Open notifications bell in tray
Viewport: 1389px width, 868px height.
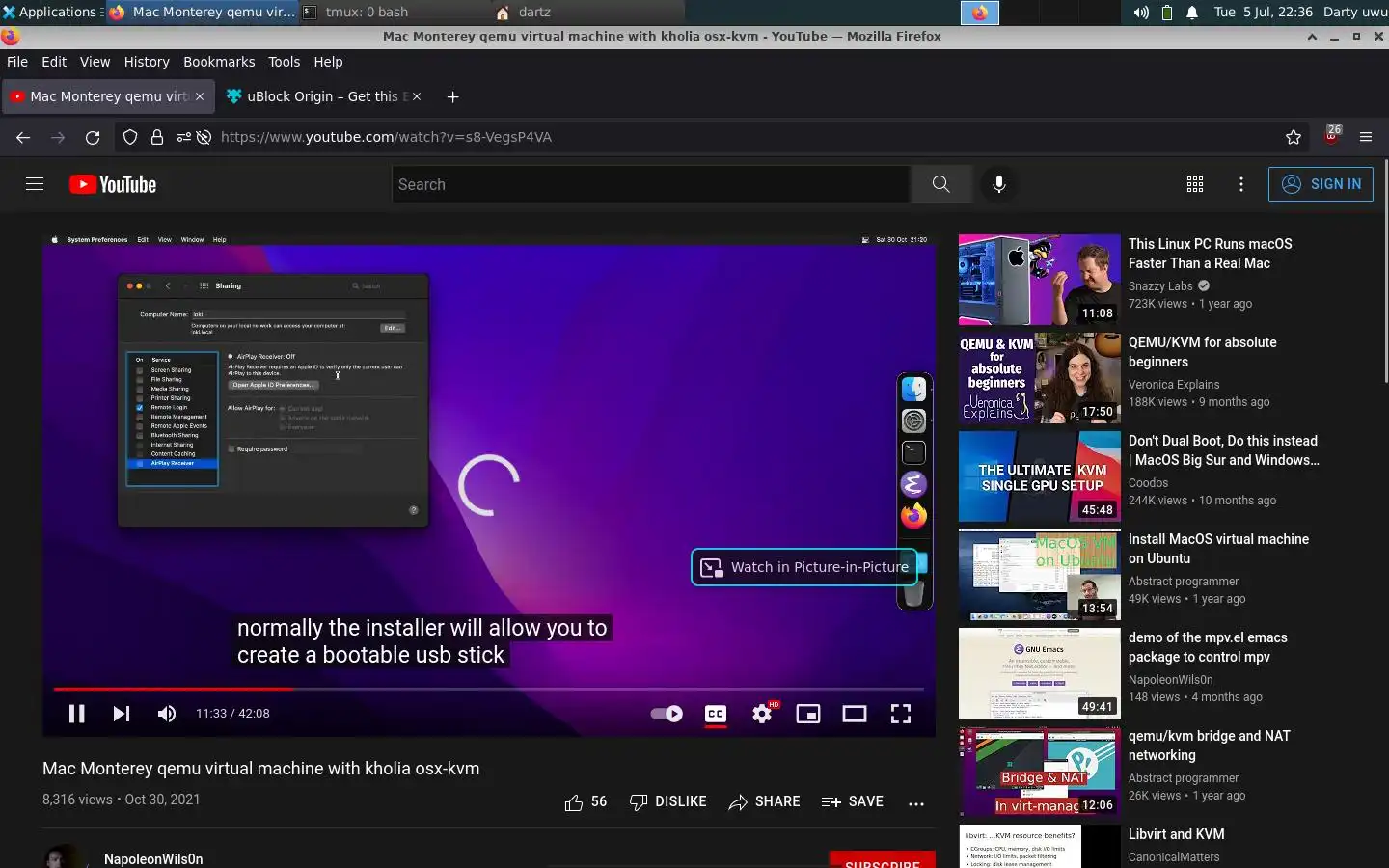(1192, 13)
